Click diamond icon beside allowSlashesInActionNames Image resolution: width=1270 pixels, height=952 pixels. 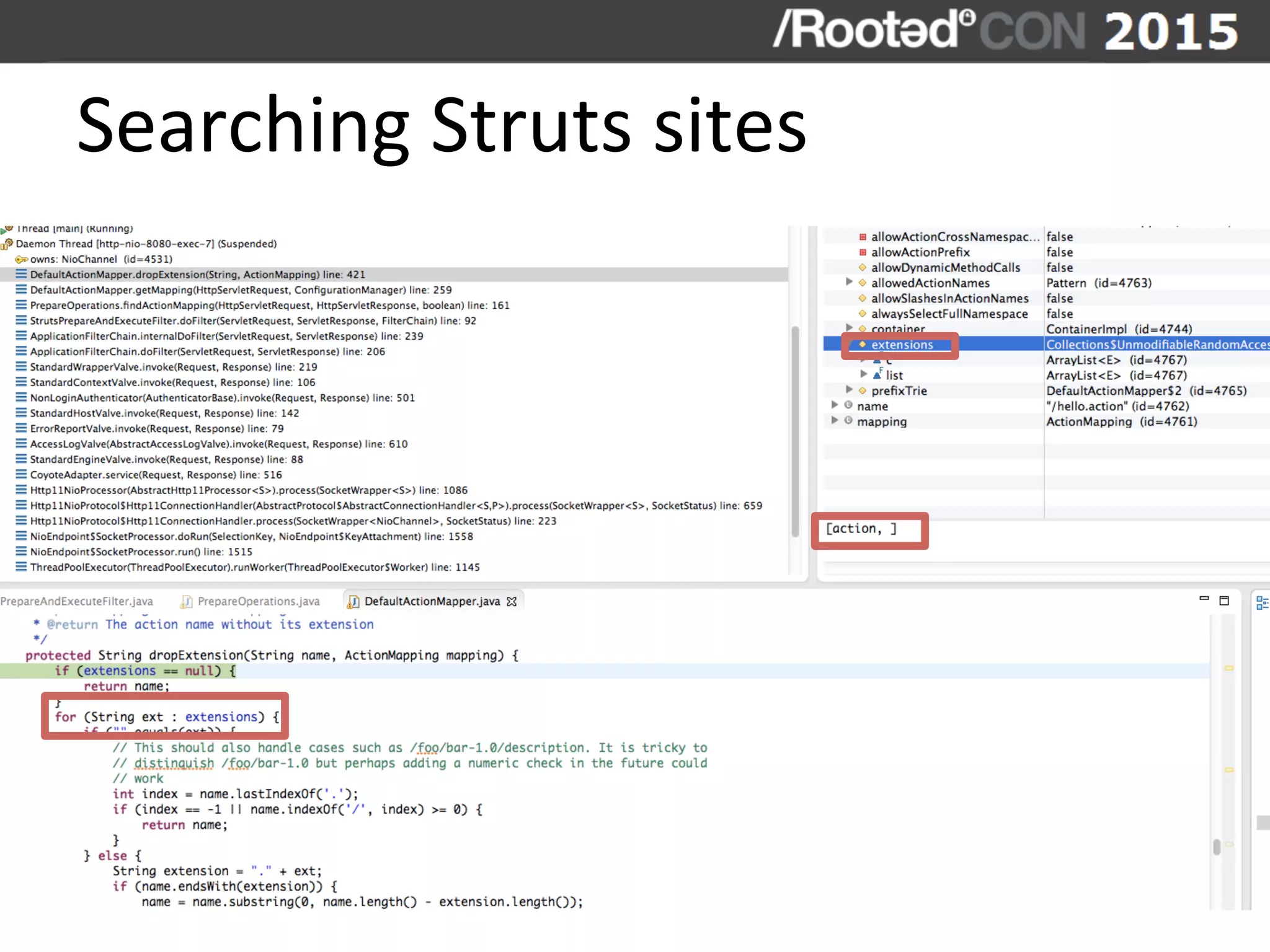(x=862, y=299)
